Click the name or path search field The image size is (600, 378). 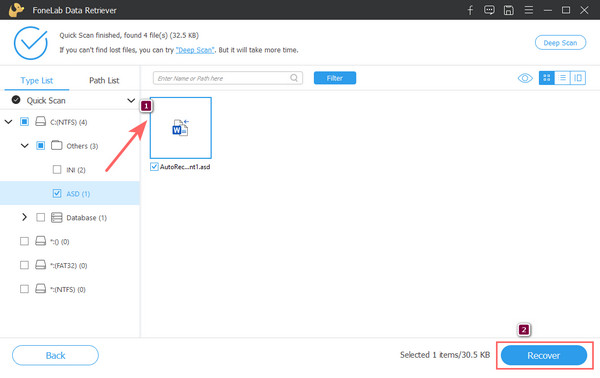[228, 78]
